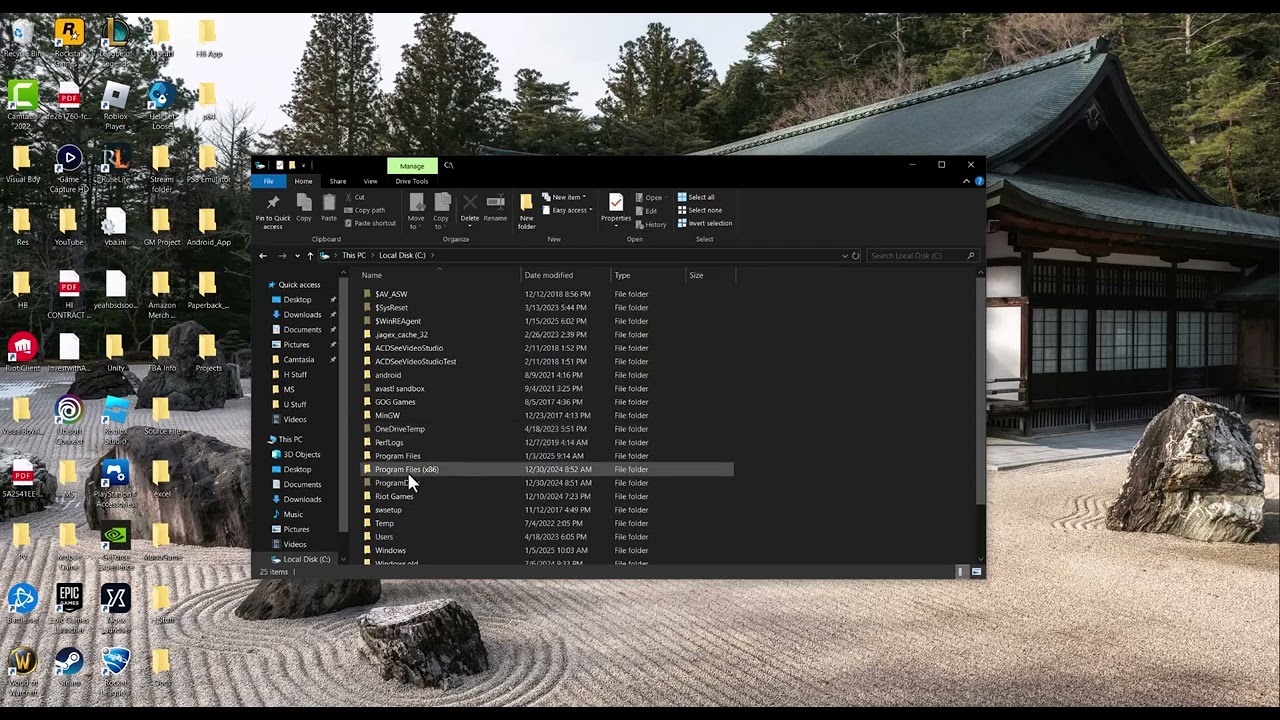Expand address bar previous locations dropdown
The image size is (1280, 720).
click(844, 256)
